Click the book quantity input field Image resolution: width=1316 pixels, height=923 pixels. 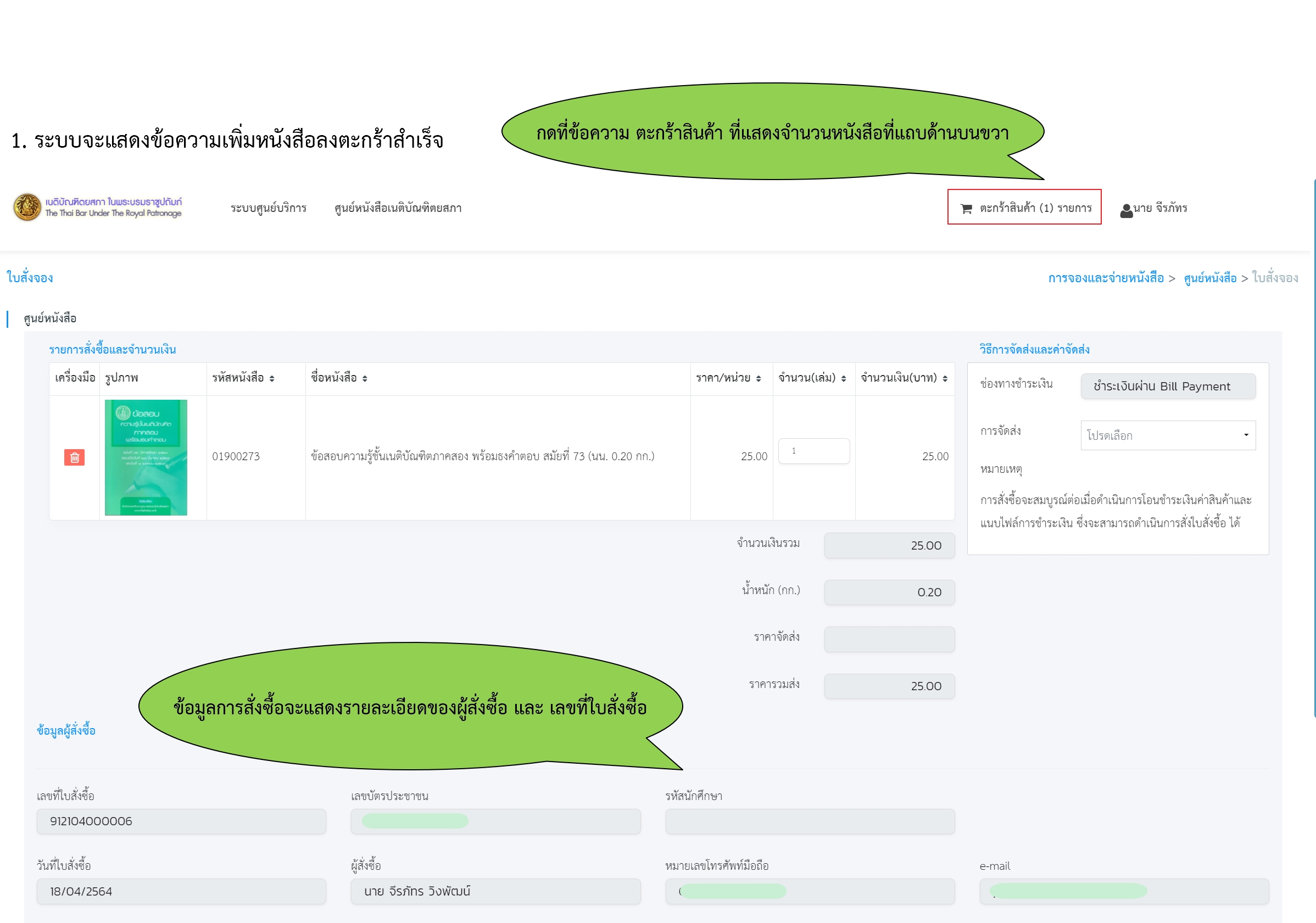click(x=813, y=451)
